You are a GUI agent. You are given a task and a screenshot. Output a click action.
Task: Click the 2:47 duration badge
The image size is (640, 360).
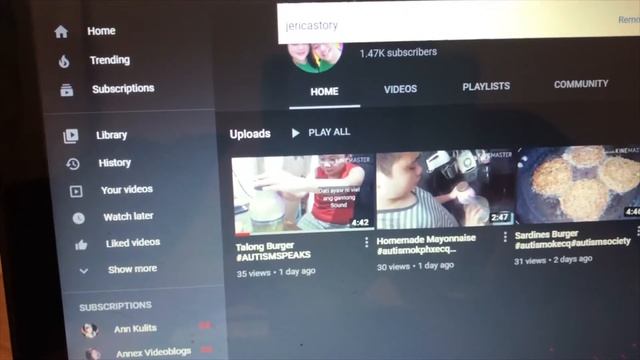500,217
